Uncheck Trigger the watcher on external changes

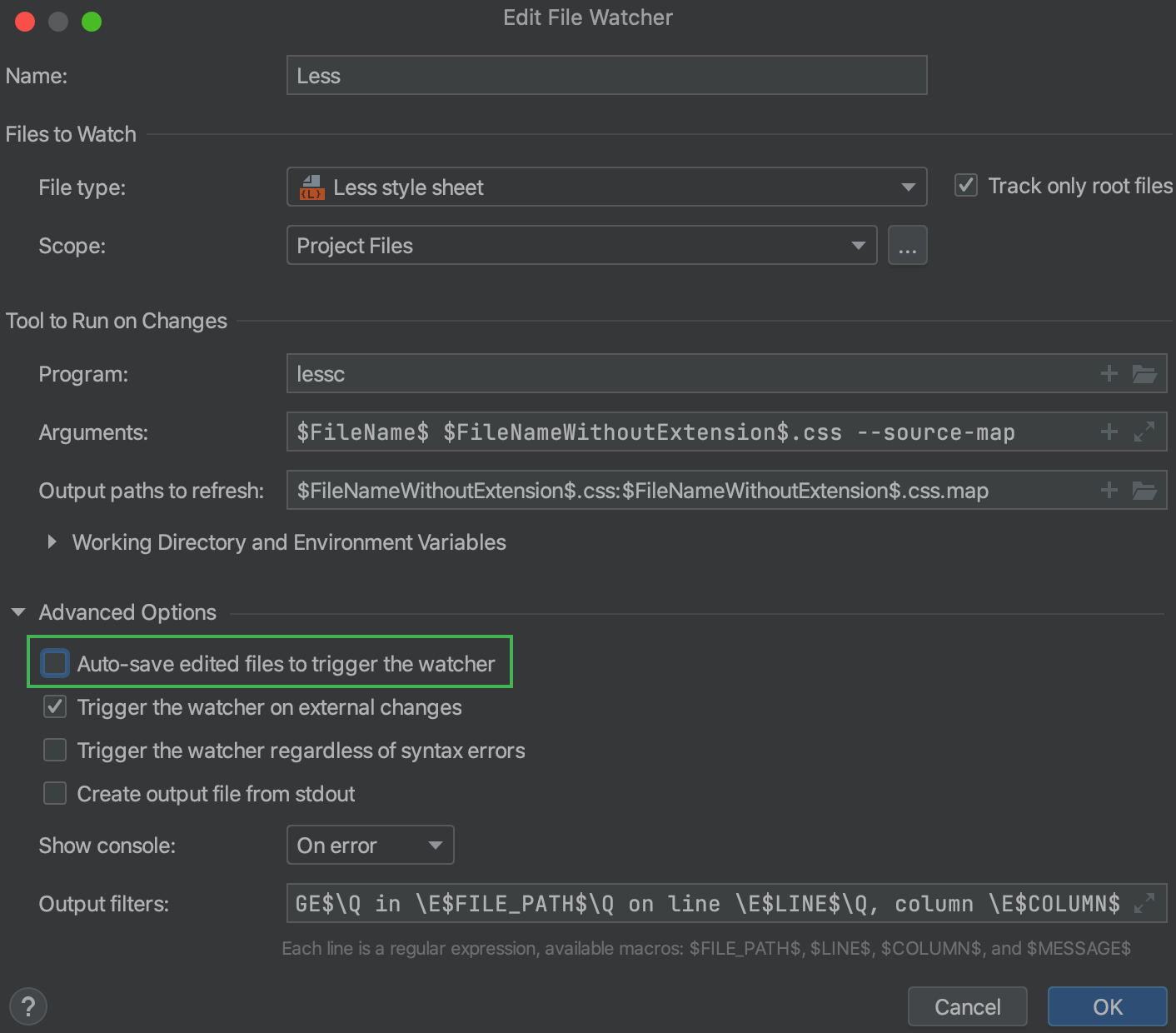point(54,706)
